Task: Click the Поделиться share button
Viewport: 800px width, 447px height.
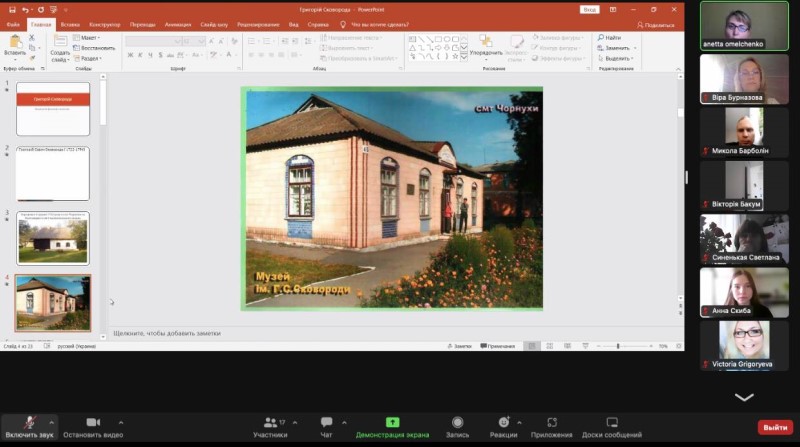Action: [x=656, y=25]
